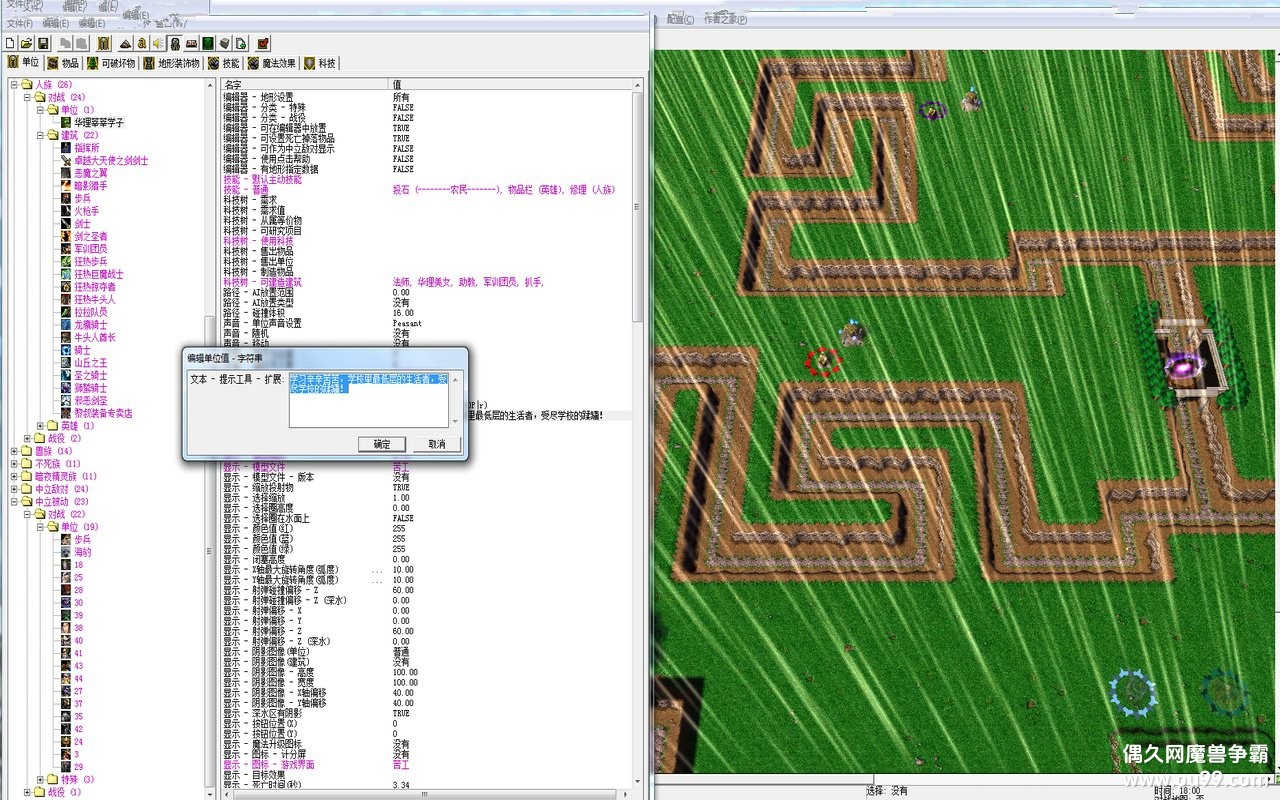Viewport: 1280px width, 800px height.
Task: Select the 科技树 - 可建造建筑 property row
Action: pos(426,282)
